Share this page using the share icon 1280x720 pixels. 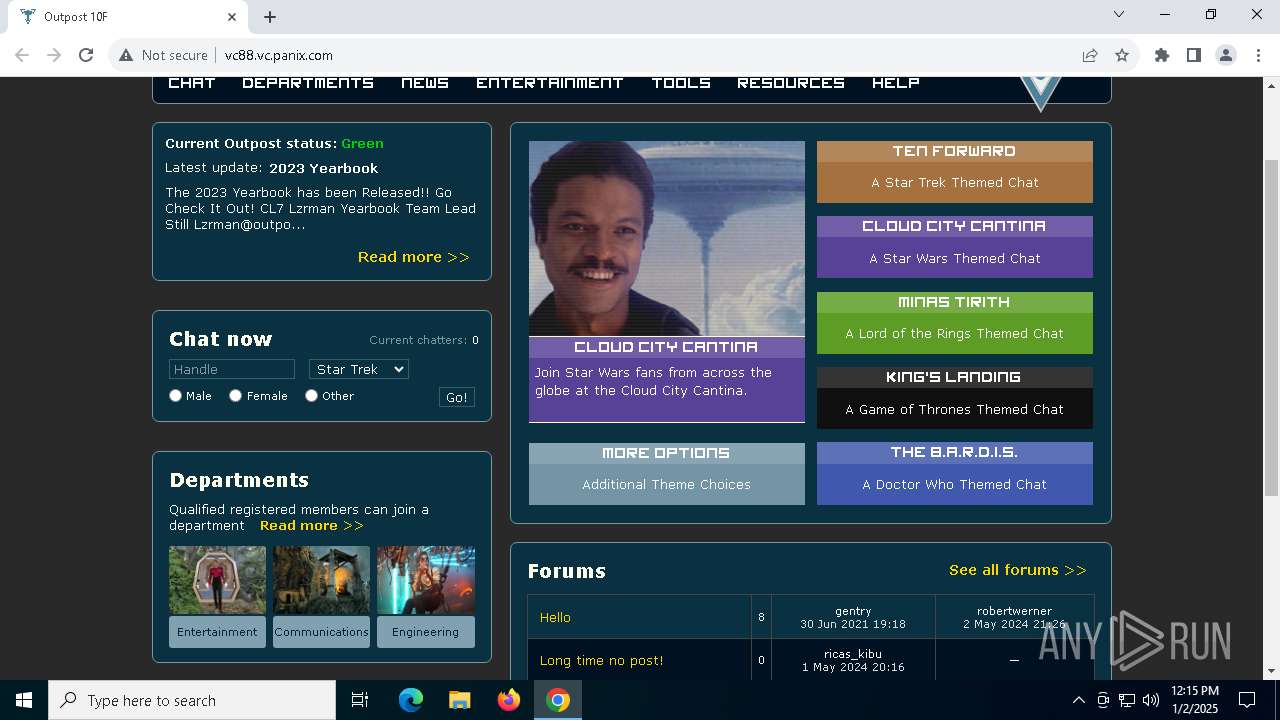1090,56
